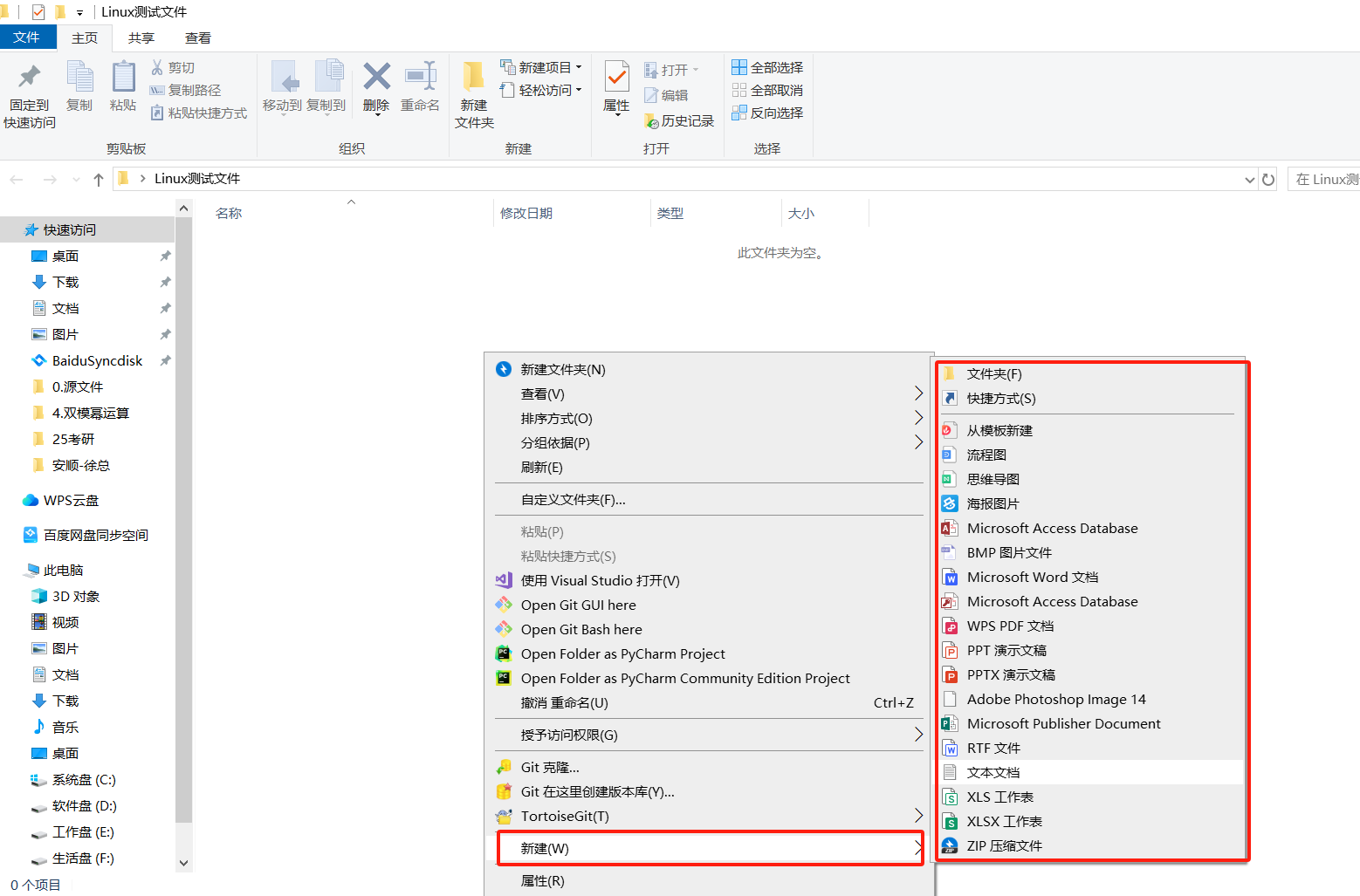The width and height of the screenshot is (1360, 896).
Task: Choose Open Folder as PyCharm Project
Action: (x=709, y=653)
